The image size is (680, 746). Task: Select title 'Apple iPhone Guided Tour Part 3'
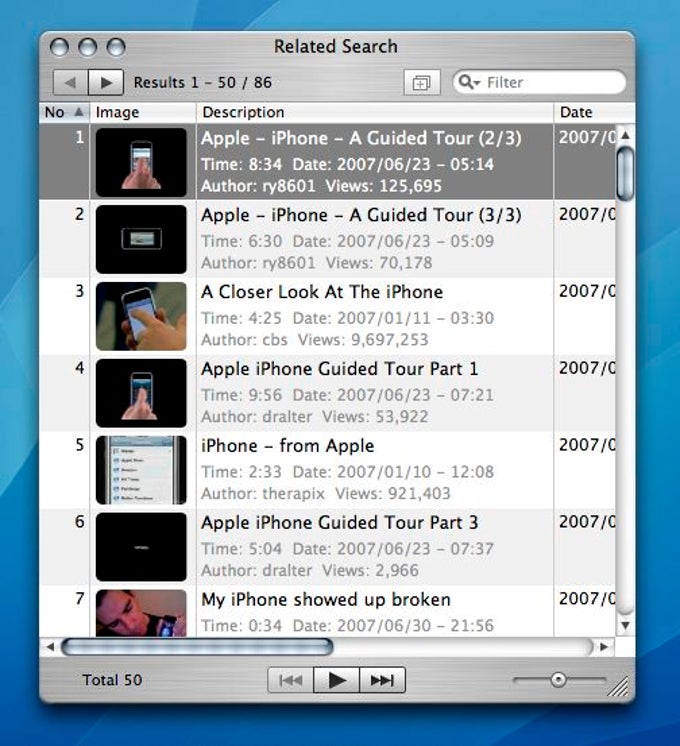click(x=340, y=523)
